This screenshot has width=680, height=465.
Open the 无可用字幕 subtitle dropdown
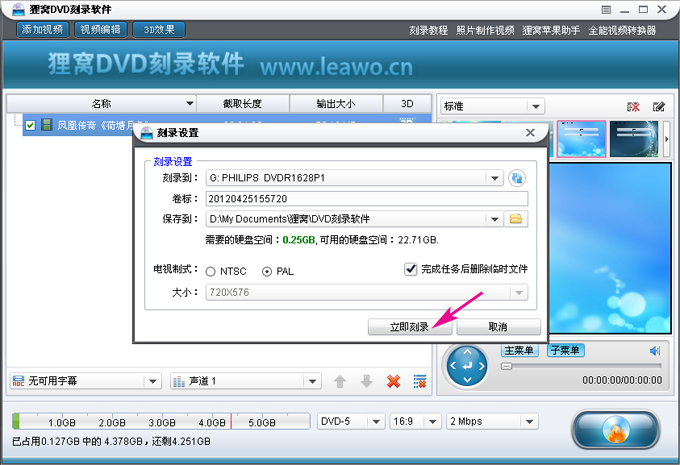(152, 381)
